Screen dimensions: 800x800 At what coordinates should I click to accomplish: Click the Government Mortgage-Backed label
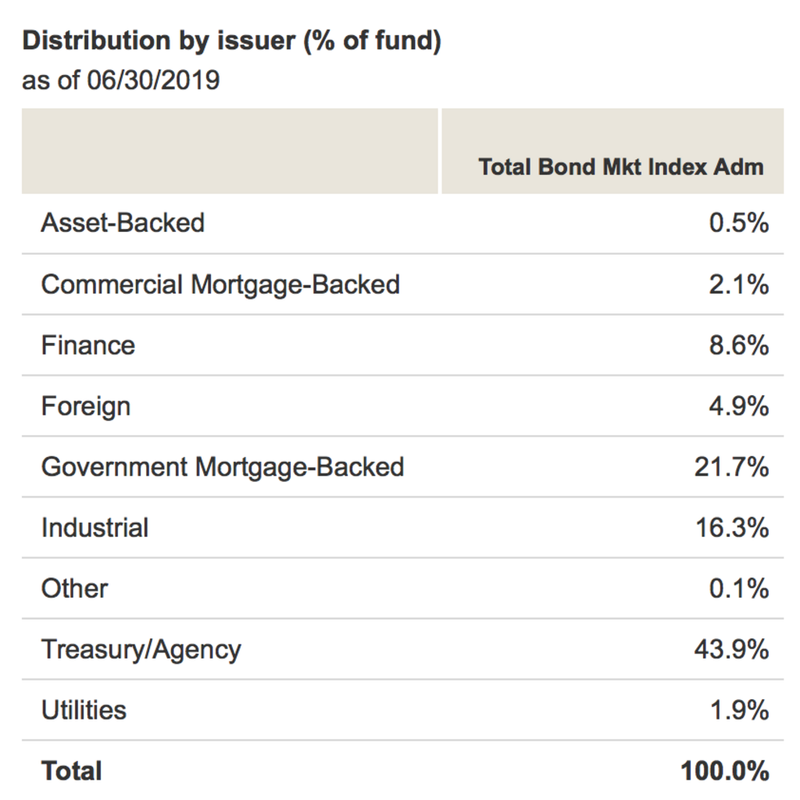coord(222,467)
